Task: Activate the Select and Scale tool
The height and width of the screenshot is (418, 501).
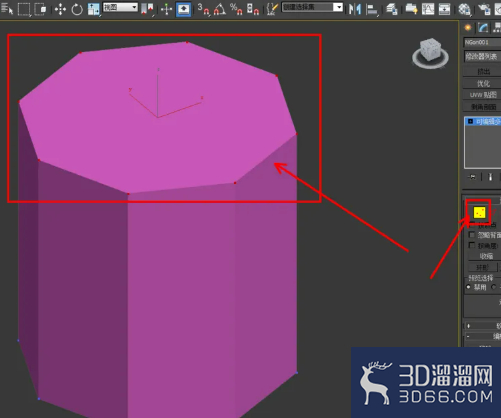Action: pos(94,9)
